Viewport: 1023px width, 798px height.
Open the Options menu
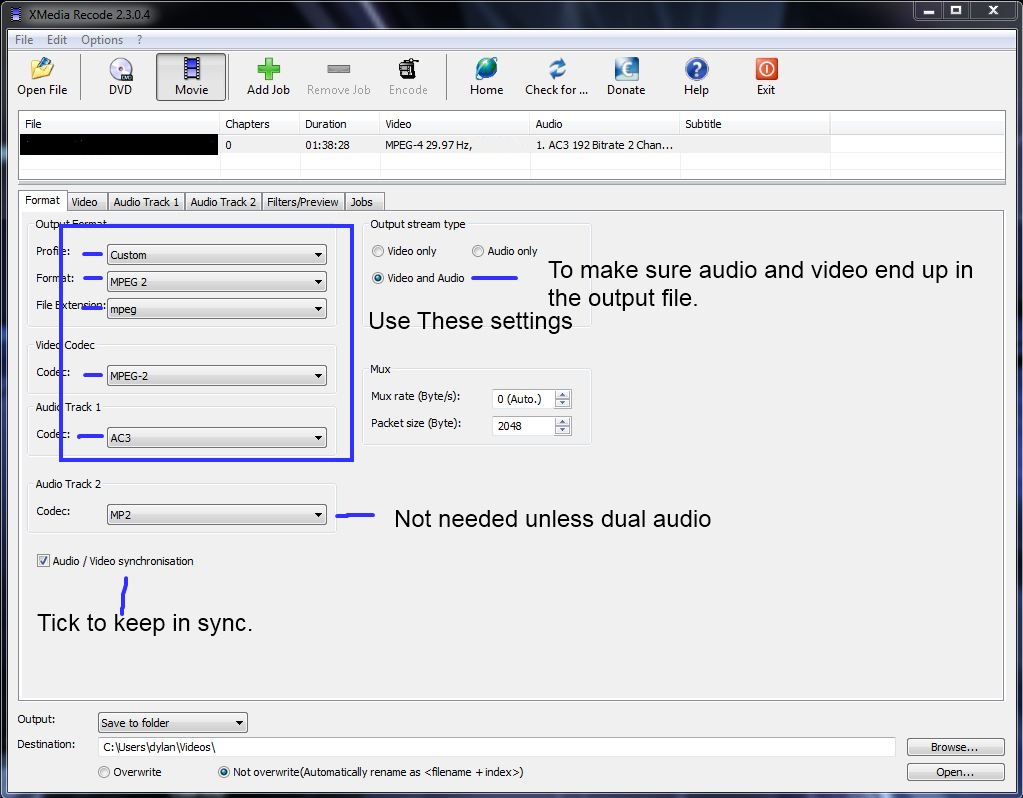pyautogui.click(x=102, y=40)
